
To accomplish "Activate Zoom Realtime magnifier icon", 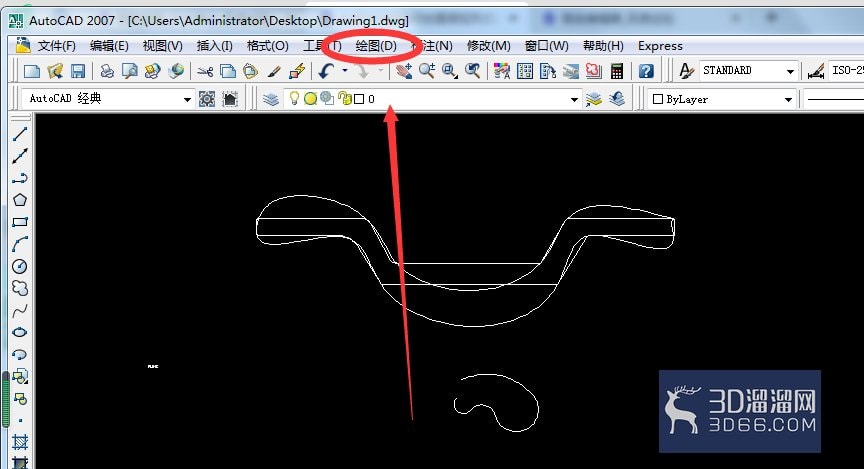I will click(427, 71).
